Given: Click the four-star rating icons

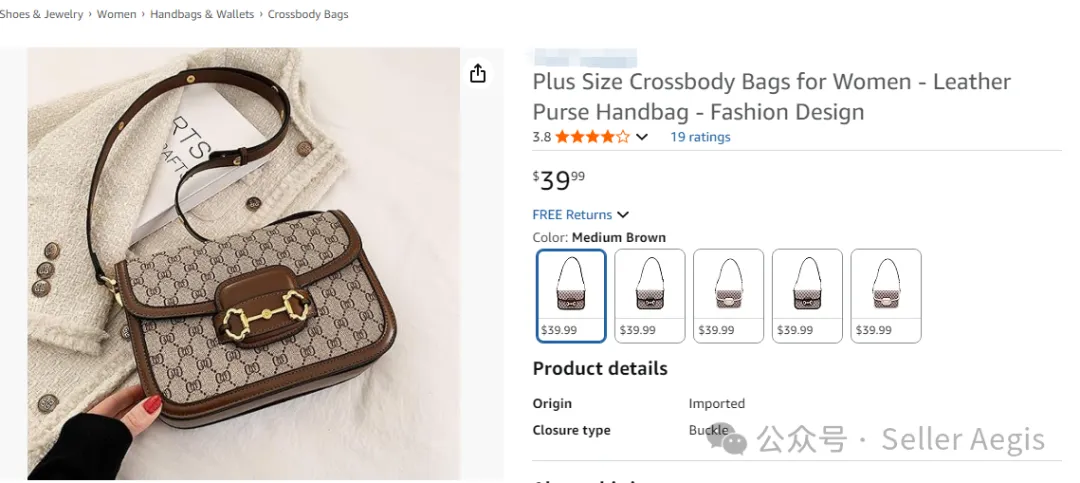Looking at the screenshot, I should (592, 137).
